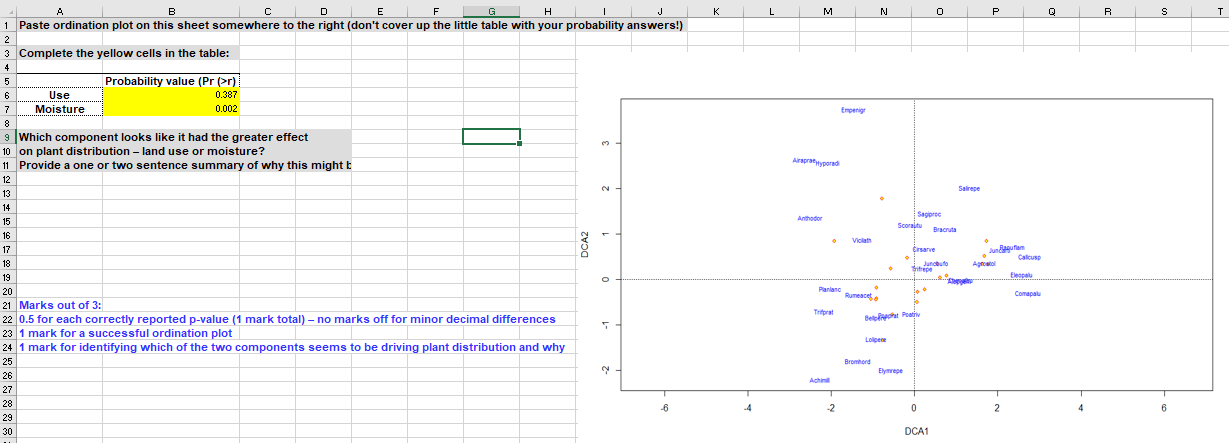Click the 'Trifprat' species label on the plot
Viewport: 1229px width, 443px height.
(x=824, y=312)
